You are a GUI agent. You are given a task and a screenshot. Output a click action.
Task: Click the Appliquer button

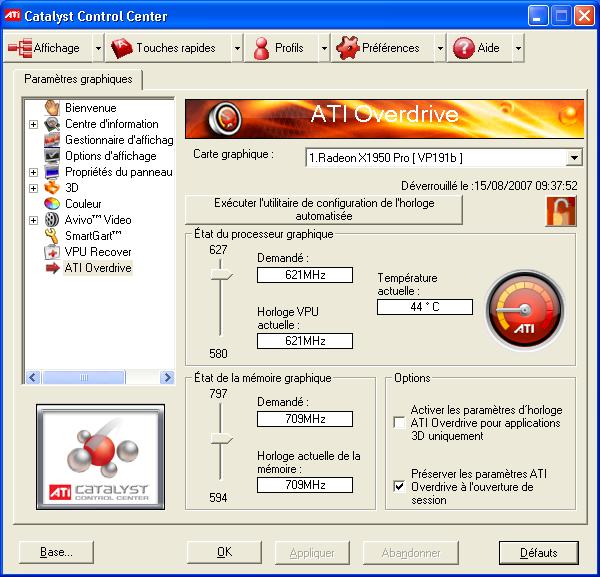click(312, 553)
